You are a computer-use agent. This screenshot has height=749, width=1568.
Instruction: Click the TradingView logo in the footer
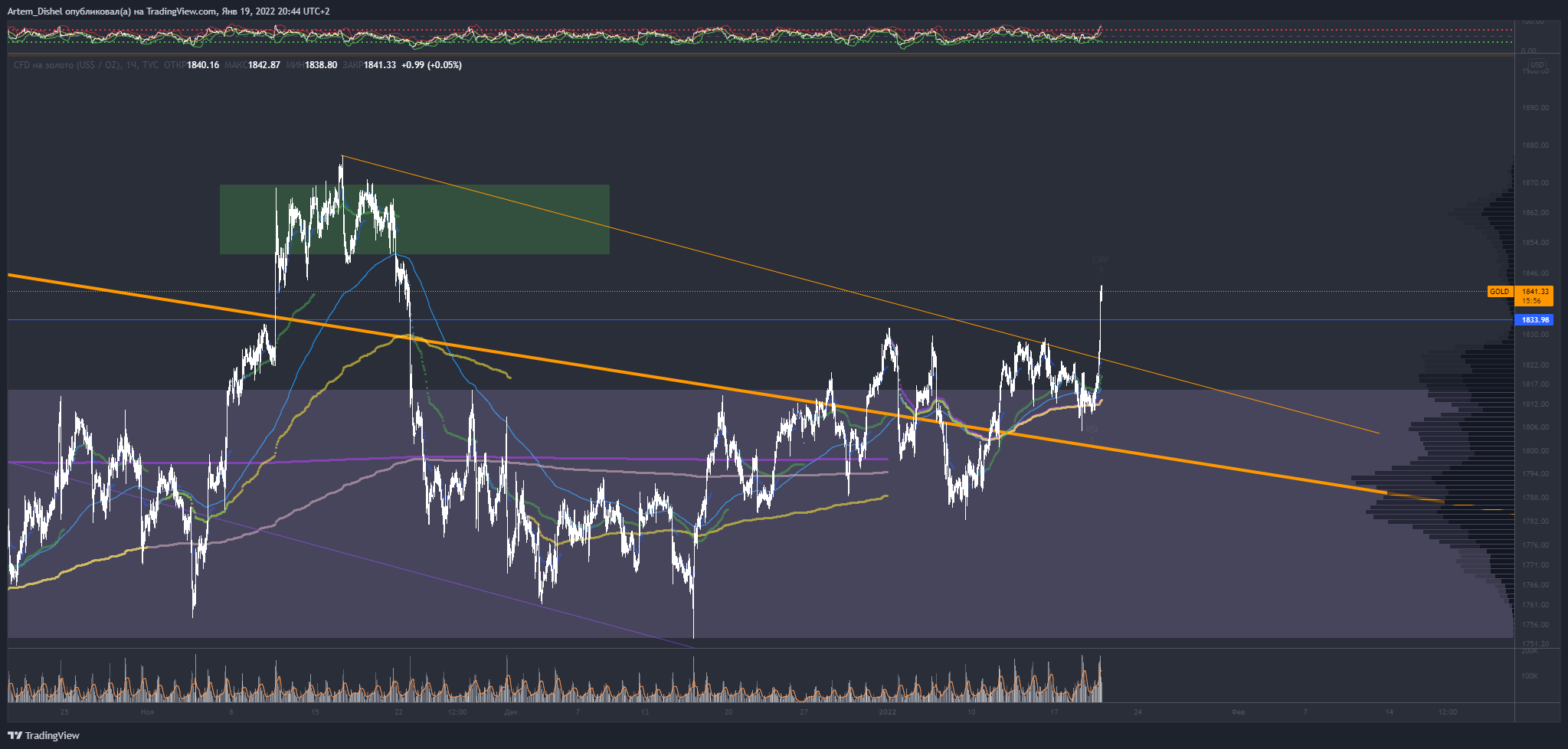click(44, 735)
